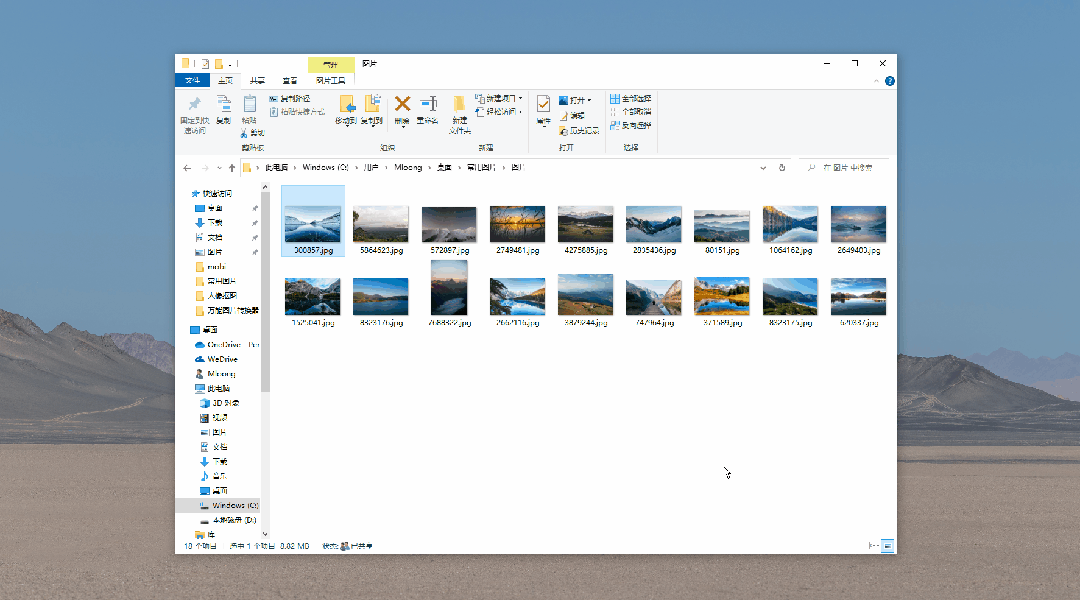This screenshot has height=600, width=1080.
Task: Click Invert selection (反向选择) in the ribbon
Action: (630, 125)
